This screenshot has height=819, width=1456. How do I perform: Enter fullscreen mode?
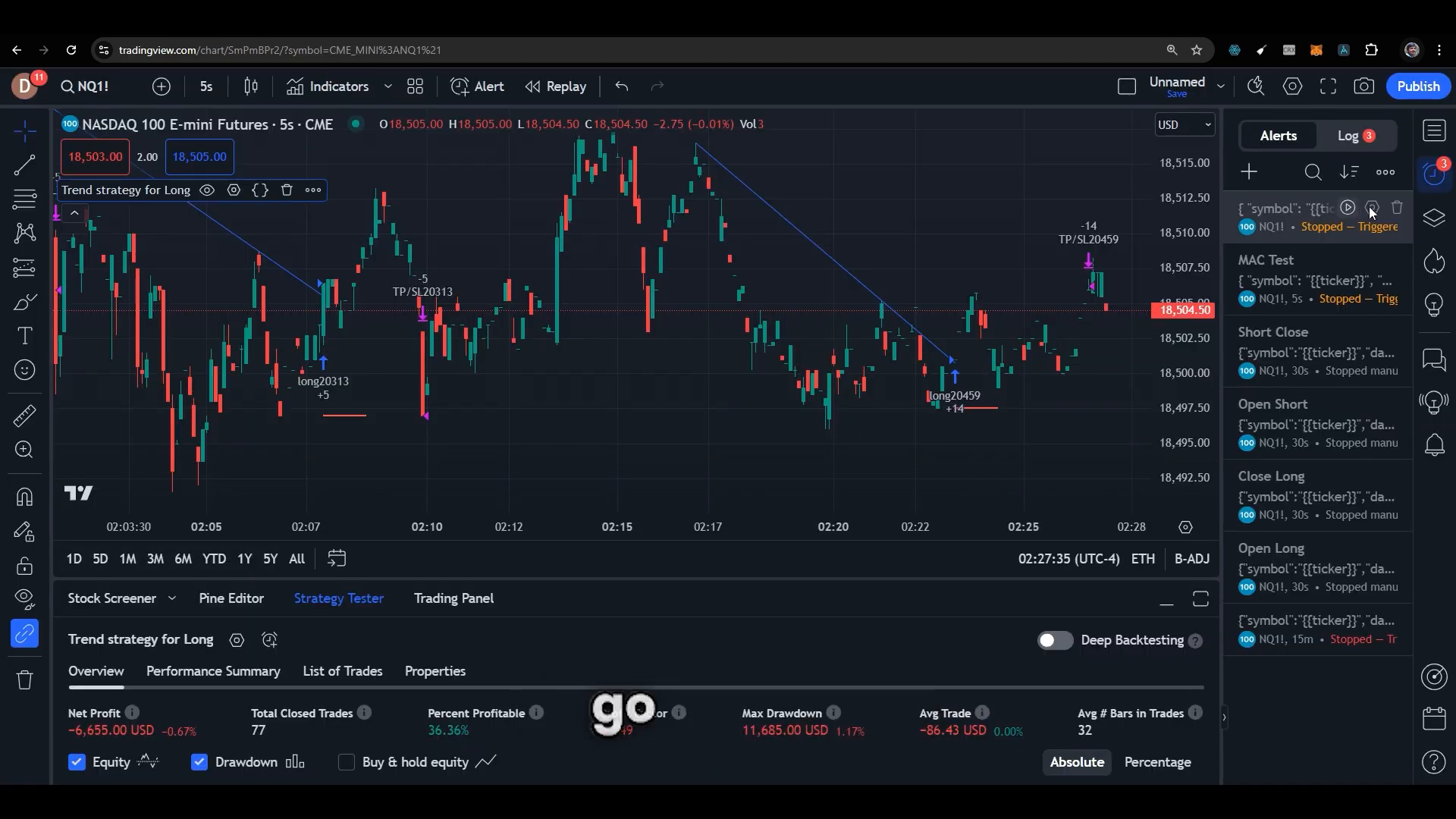(x=1328, y=86)
